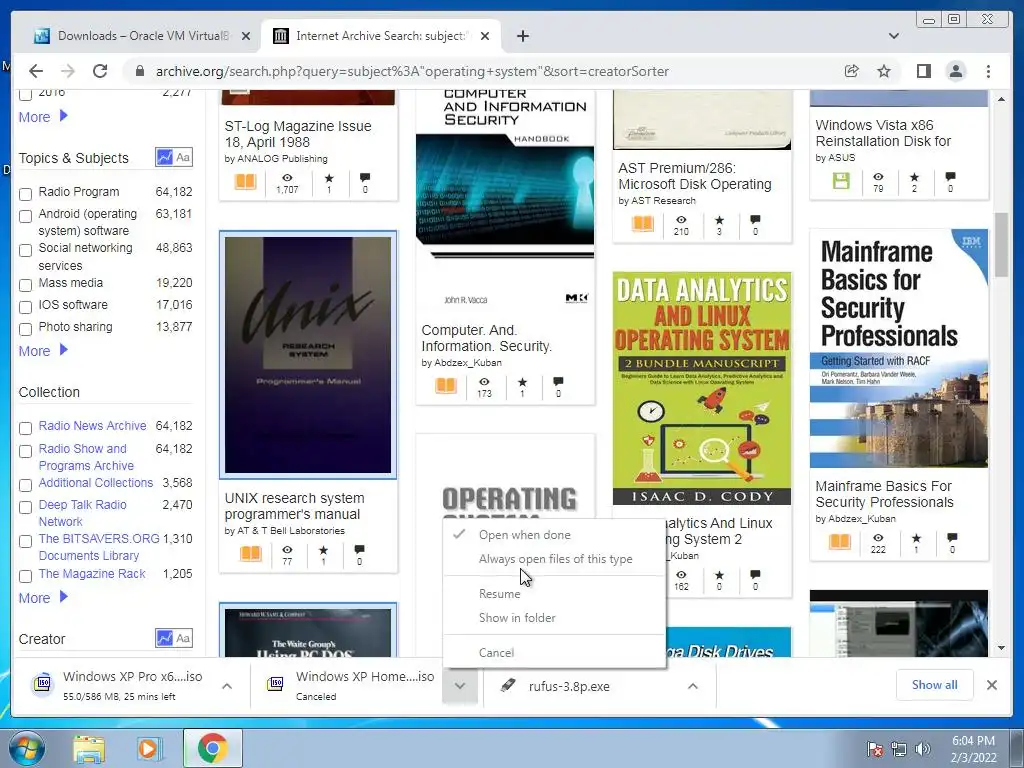Check Additional Collections filter
Image resolution: width=1024 pixels, height=768 pixels.
[x=25, y=485]
